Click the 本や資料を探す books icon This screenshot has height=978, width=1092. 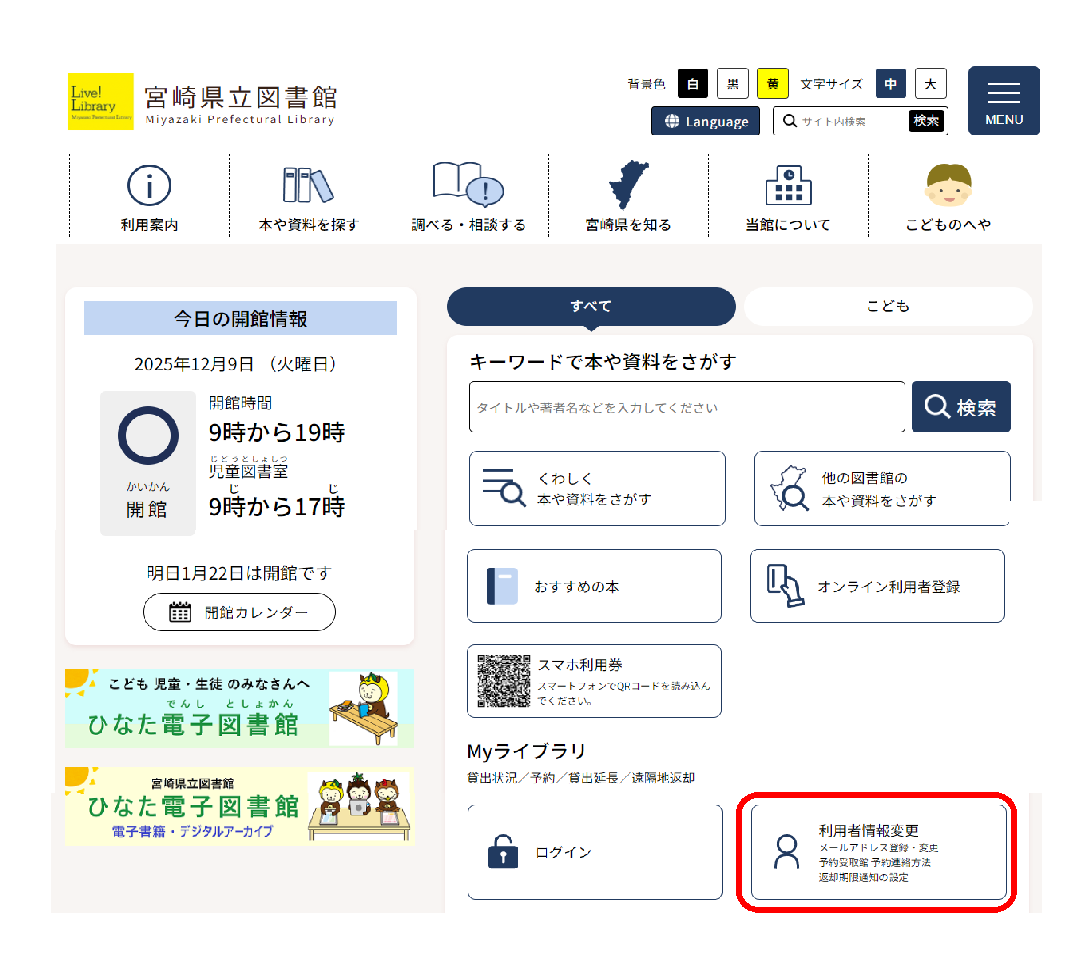click(307, 186)
